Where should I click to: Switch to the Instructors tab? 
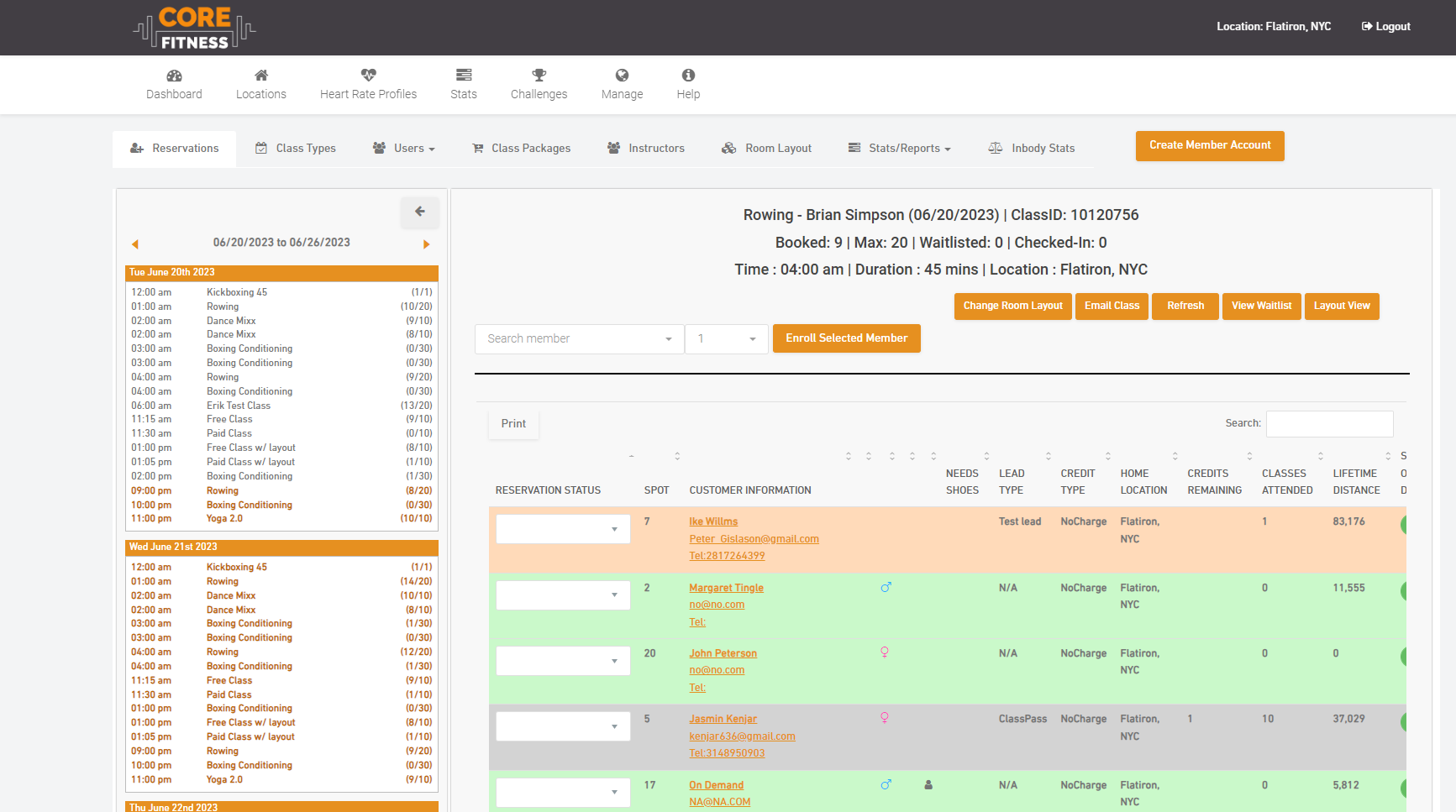coord(646,149)
